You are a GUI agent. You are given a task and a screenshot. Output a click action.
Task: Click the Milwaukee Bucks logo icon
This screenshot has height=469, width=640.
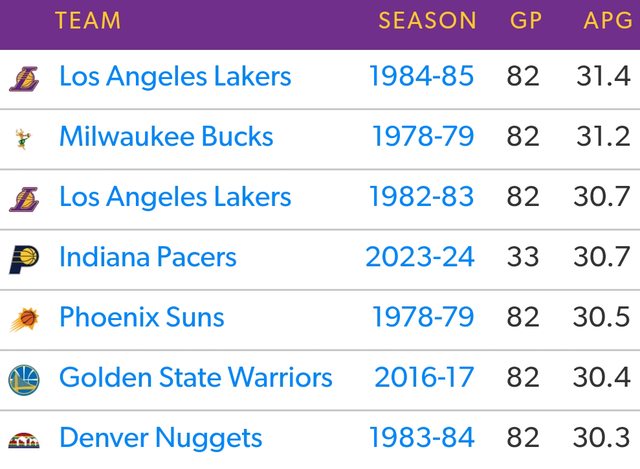coord(24,137)
